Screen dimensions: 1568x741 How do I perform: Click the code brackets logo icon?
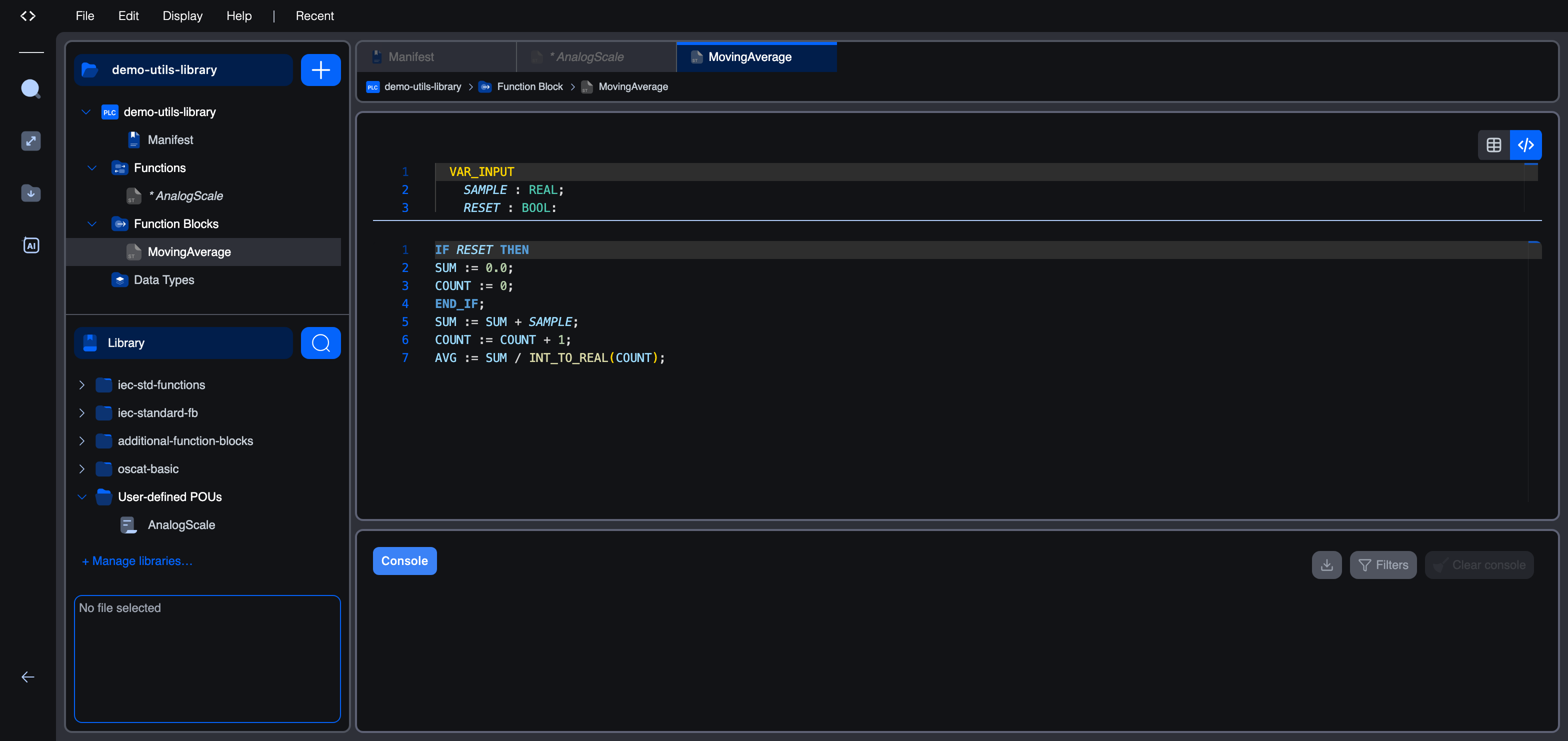28,16
